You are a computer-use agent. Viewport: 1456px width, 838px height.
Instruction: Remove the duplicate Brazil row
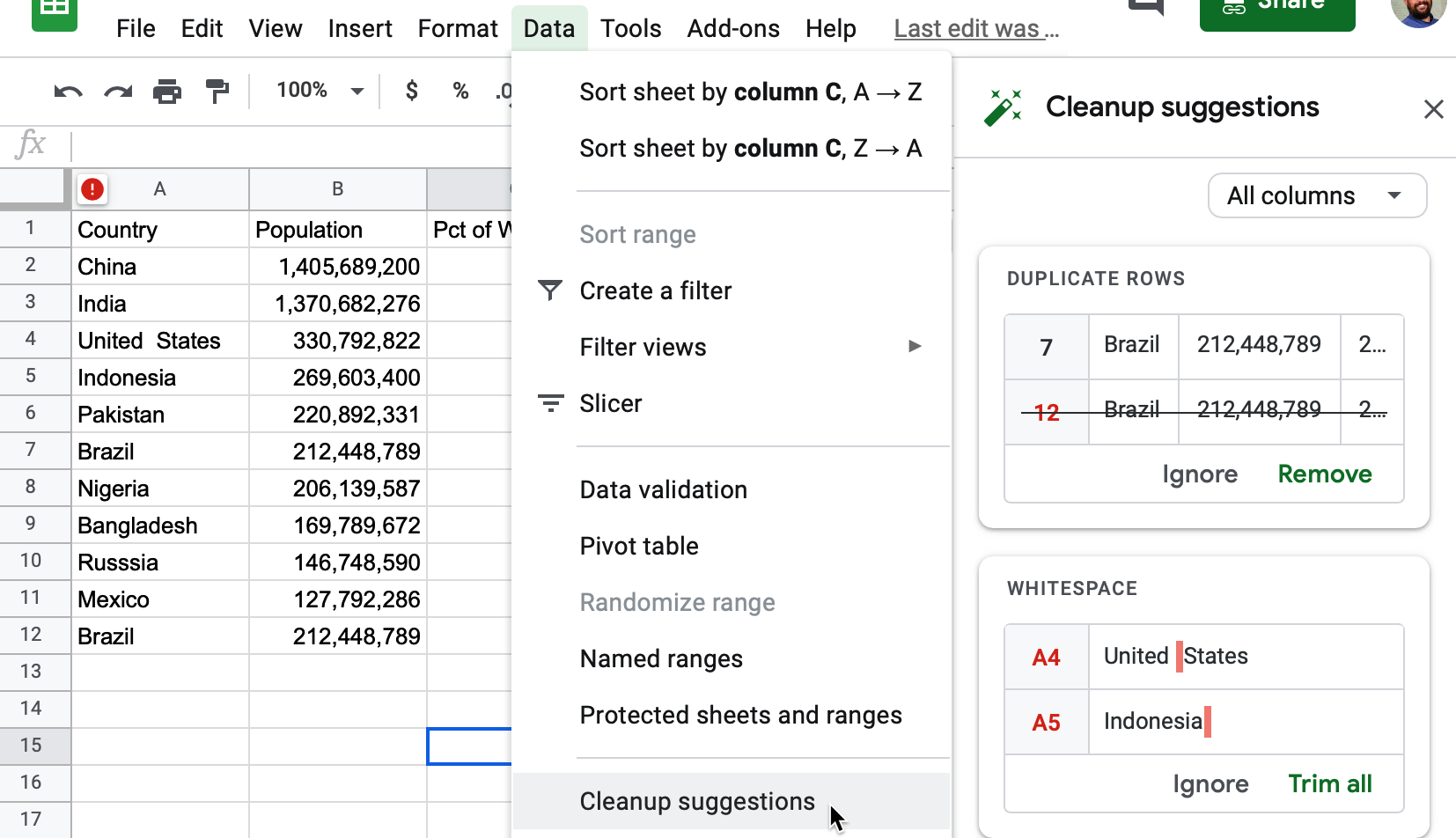coord(1324,474)
